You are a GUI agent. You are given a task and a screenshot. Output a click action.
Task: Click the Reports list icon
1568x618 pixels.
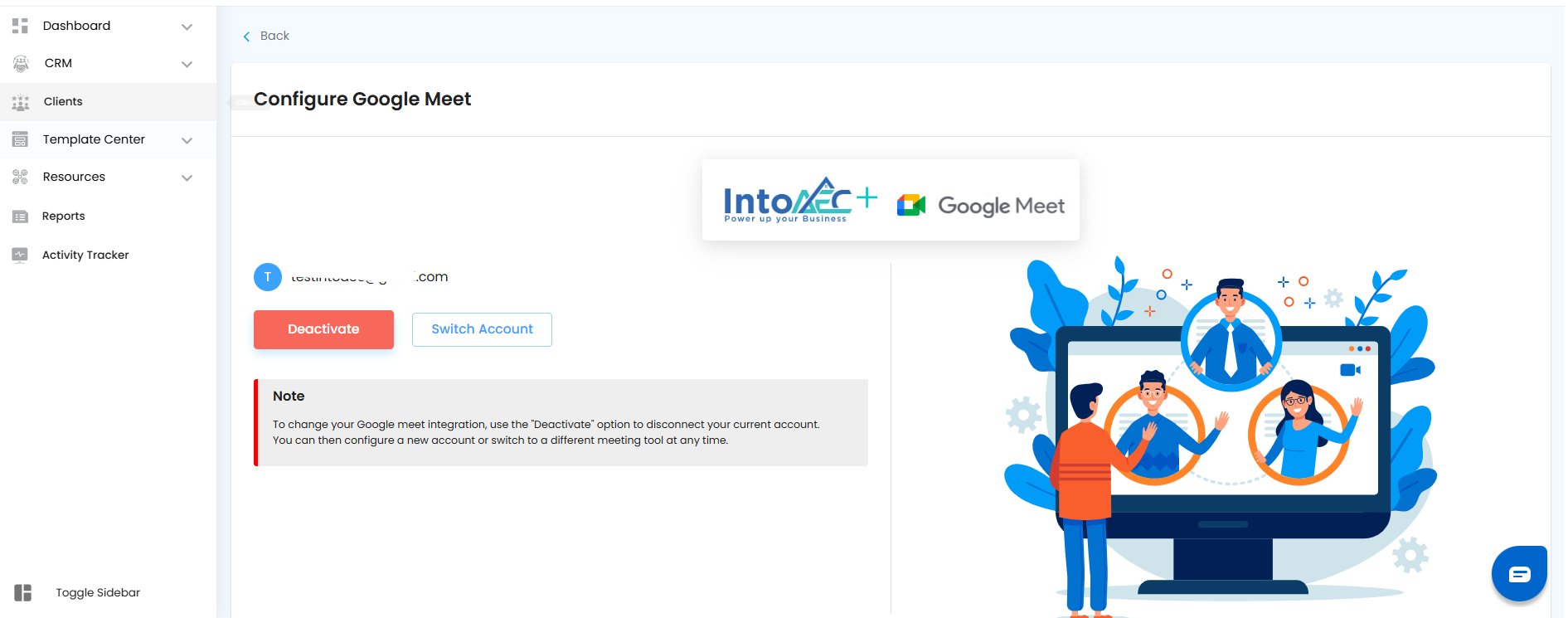pyautogui.click(x=21, y=217)
